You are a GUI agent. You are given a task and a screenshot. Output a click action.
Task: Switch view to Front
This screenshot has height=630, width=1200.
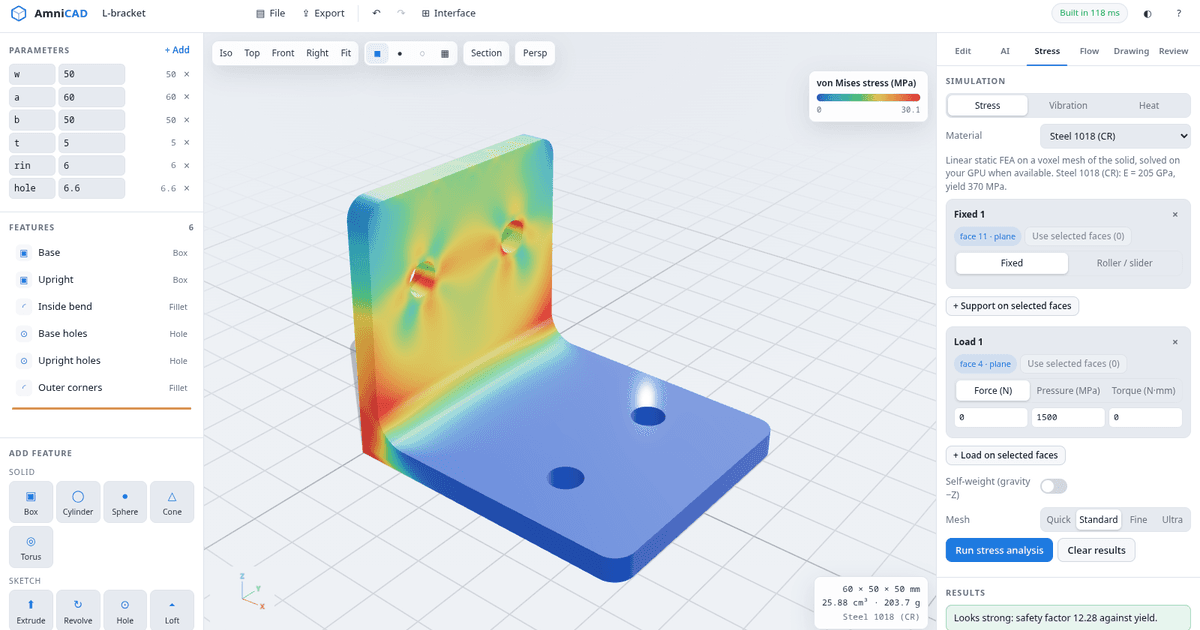pos(283,53)
